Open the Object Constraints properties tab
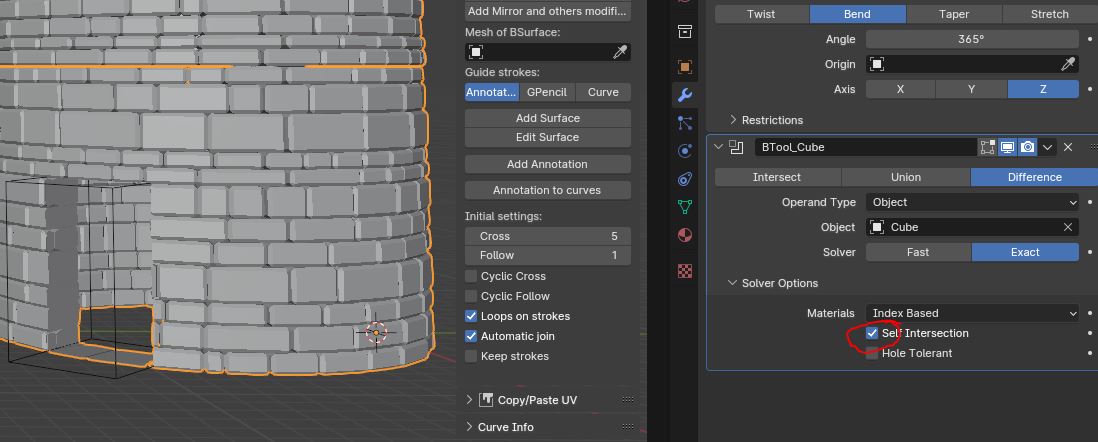This screenshot has width=1098, height=442. tap(685, 180)
